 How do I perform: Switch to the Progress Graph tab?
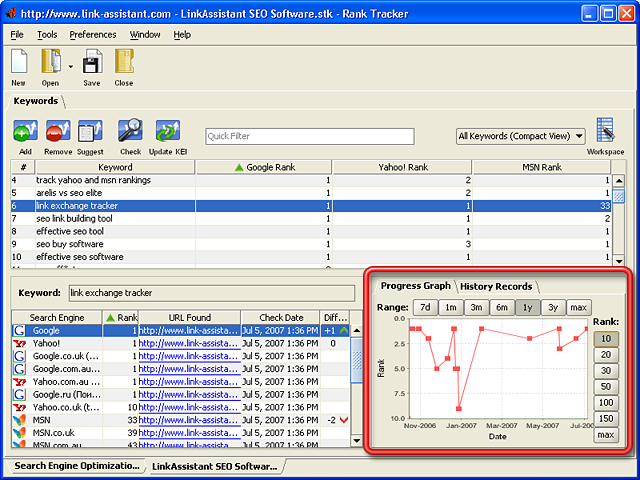point(416,286)
